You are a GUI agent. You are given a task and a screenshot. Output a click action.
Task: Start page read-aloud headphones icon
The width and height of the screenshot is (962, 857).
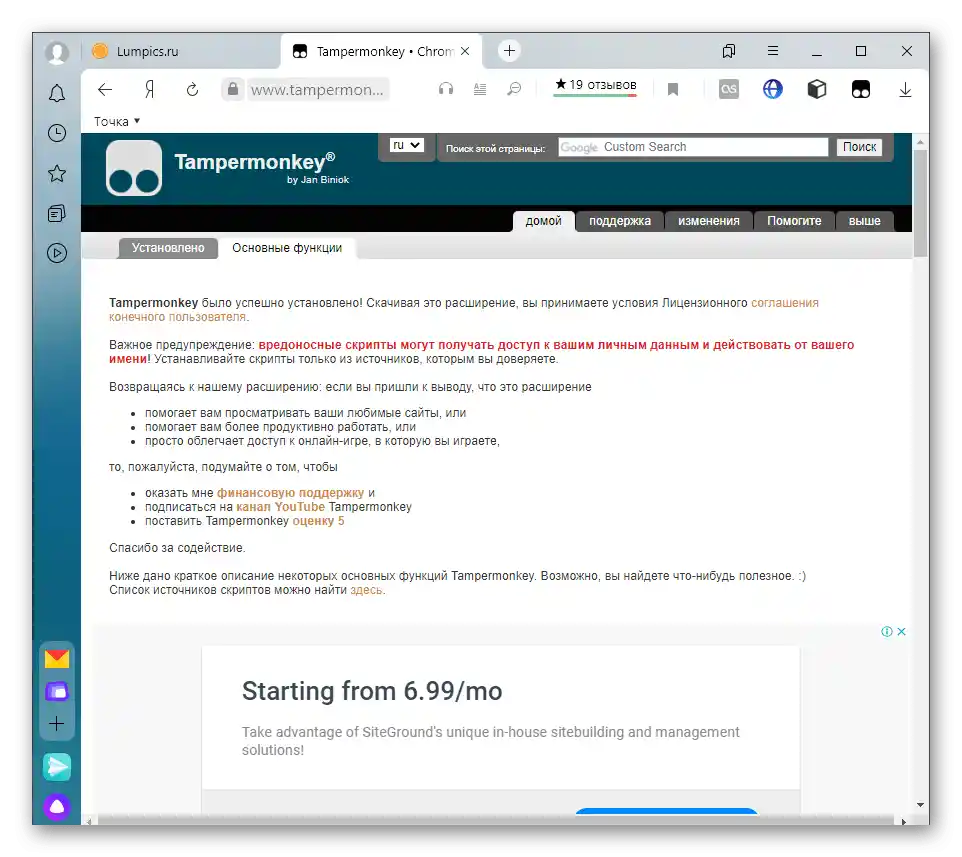[x=446, y=89]
